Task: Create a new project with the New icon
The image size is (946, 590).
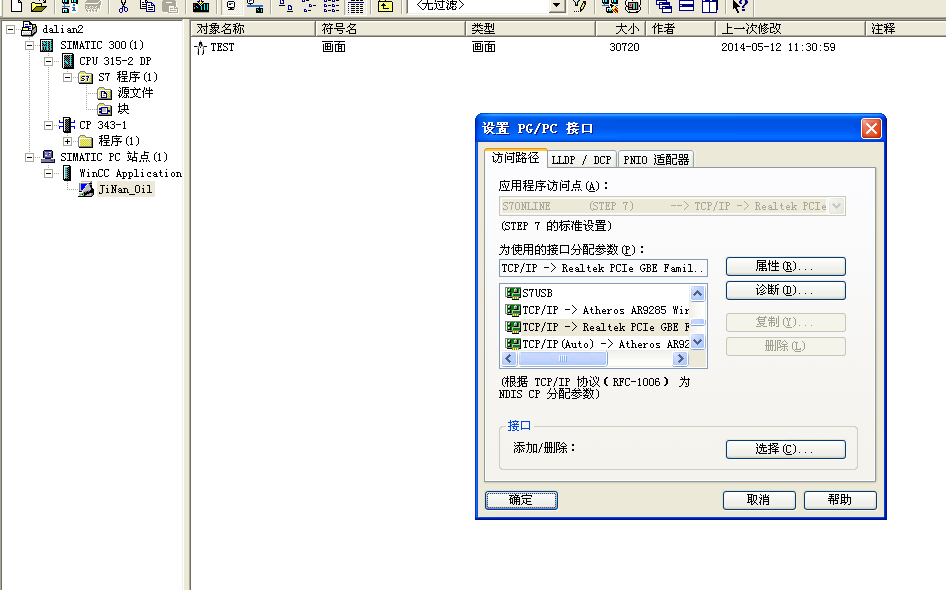Action: [x=16, y=8]
